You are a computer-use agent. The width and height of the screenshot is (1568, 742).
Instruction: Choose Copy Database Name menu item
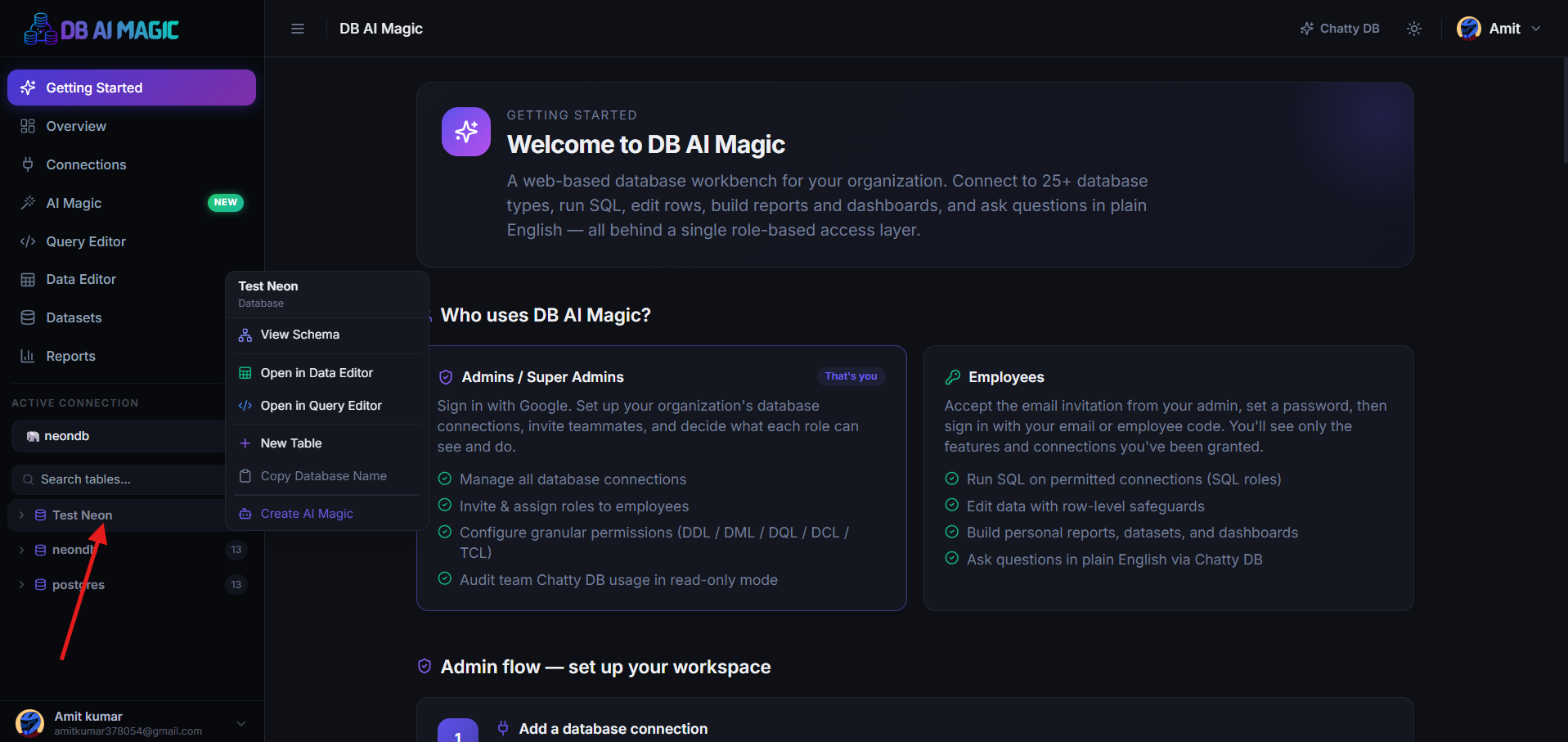coord(327,476)
